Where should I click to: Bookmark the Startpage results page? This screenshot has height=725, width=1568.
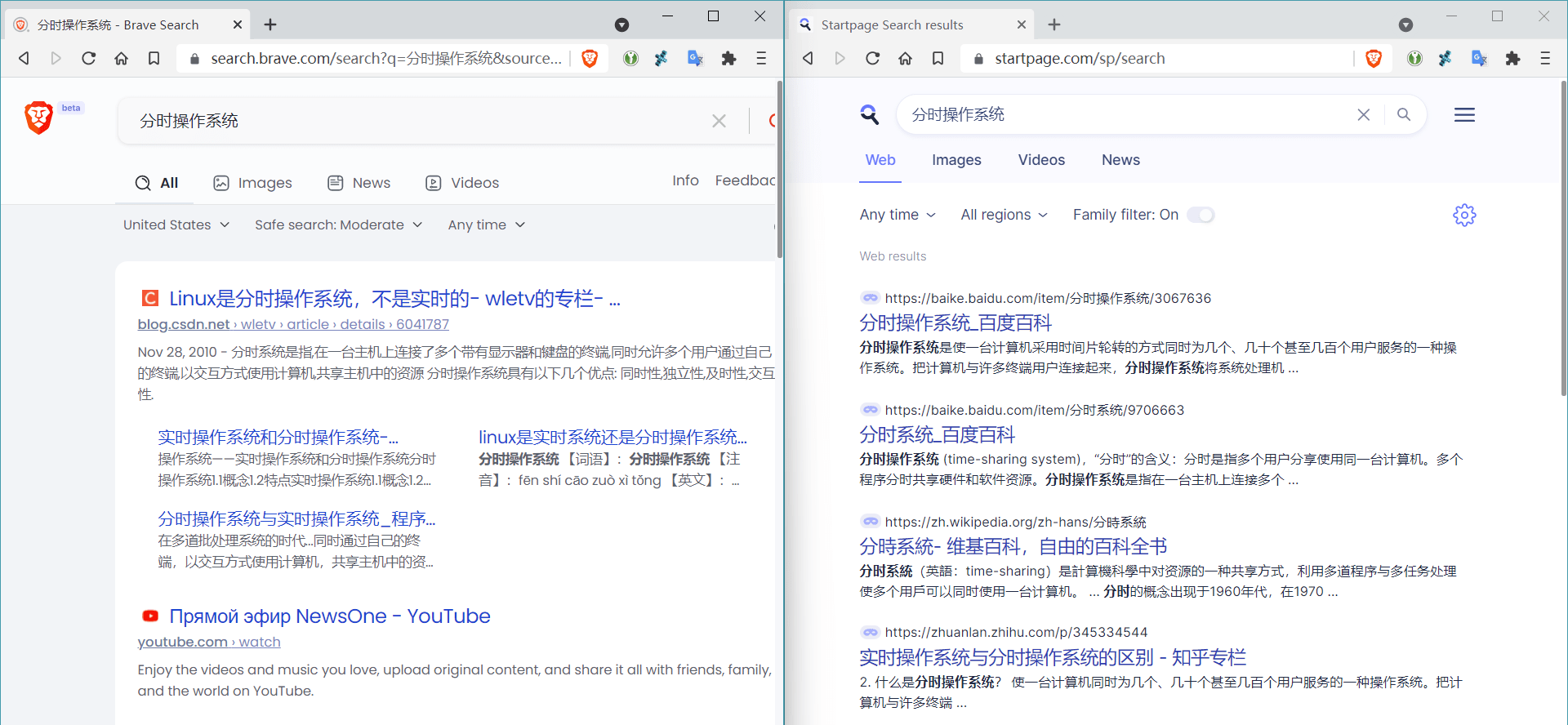coord(938,58)
